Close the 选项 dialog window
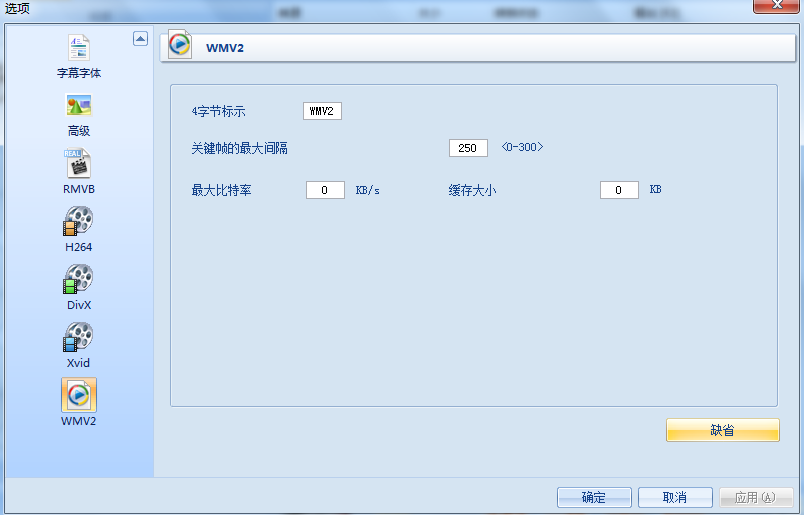 (776, 5)
